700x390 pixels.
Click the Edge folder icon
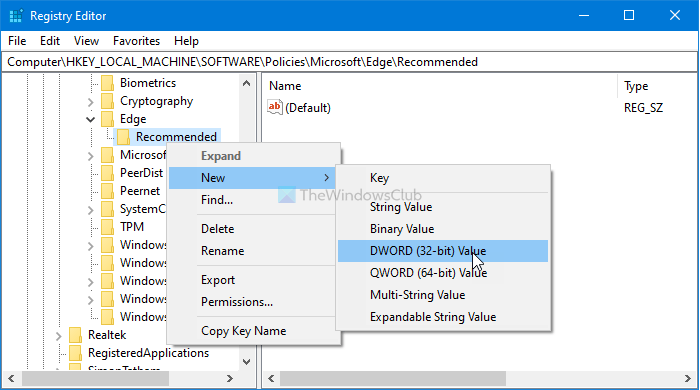(x=107, y=119)
